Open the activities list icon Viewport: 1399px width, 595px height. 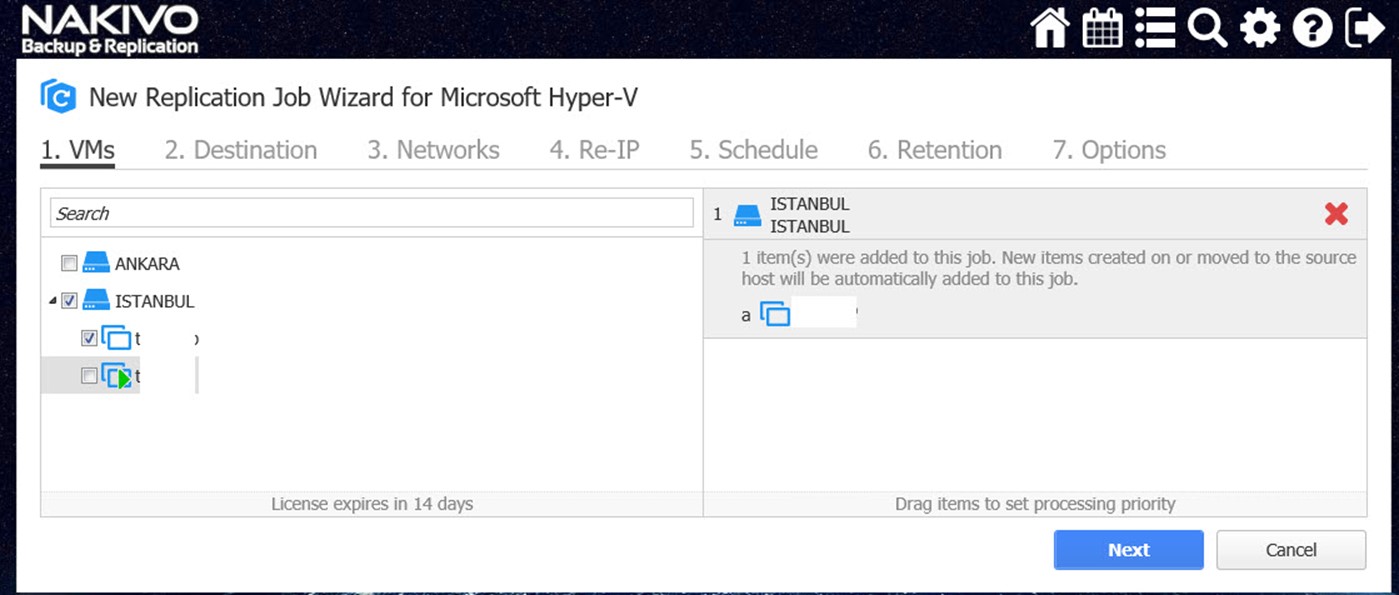click(1155, 28)
